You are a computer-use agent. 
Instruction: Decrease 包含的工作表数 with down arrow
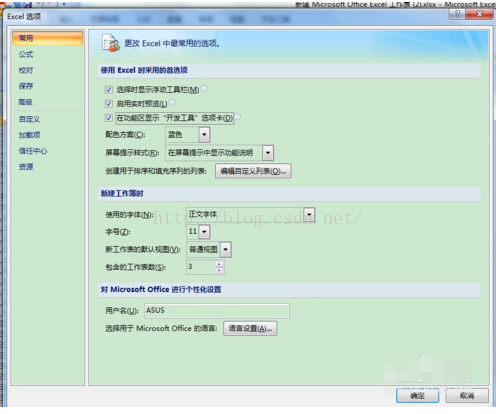(x=219, y=270)
